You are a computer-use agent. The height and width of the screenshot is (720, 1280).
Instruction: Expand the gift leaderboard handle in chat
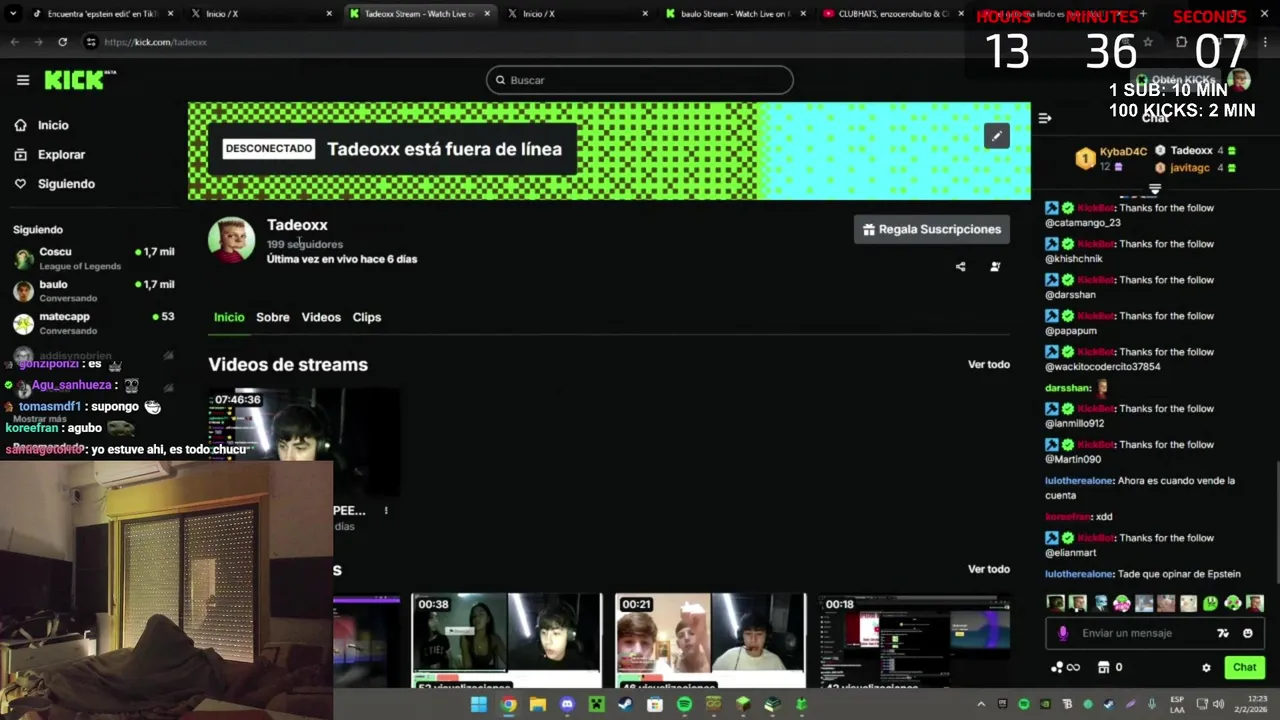(x=1155, y=188)
